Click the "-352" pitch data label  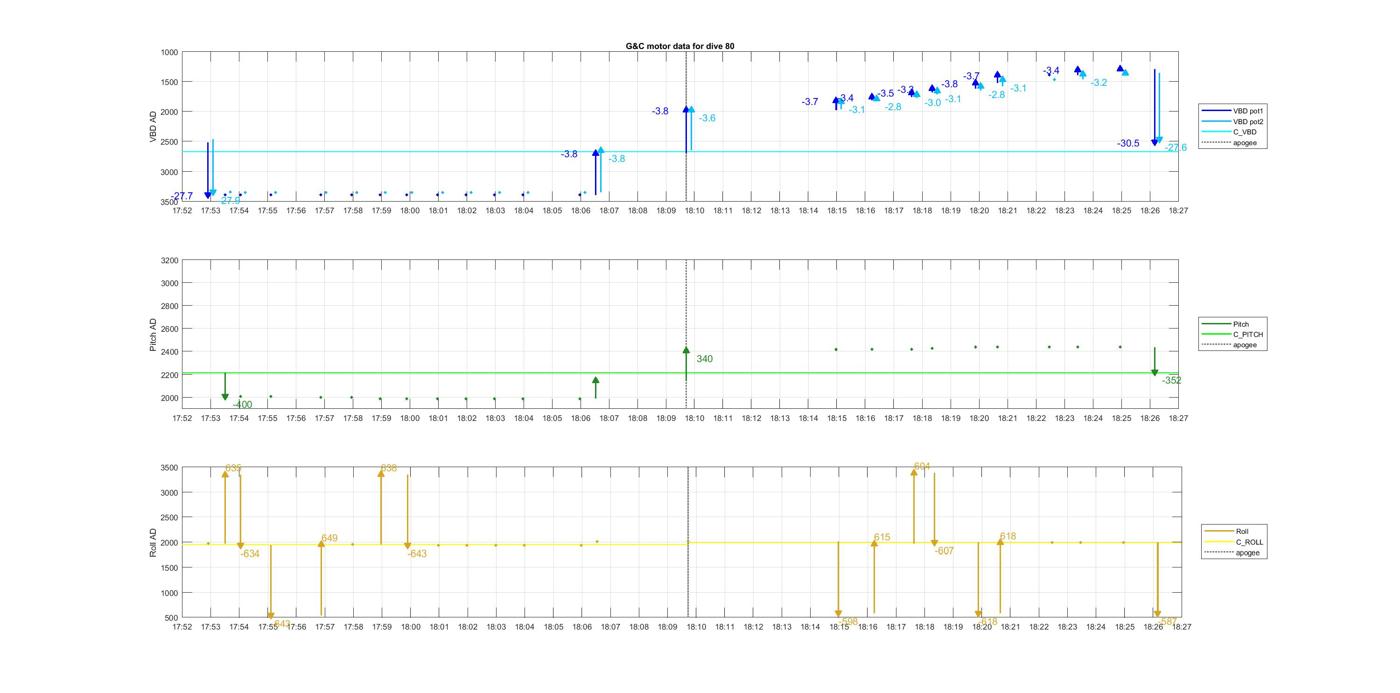pyautogui.click(x=1171, y=380)
